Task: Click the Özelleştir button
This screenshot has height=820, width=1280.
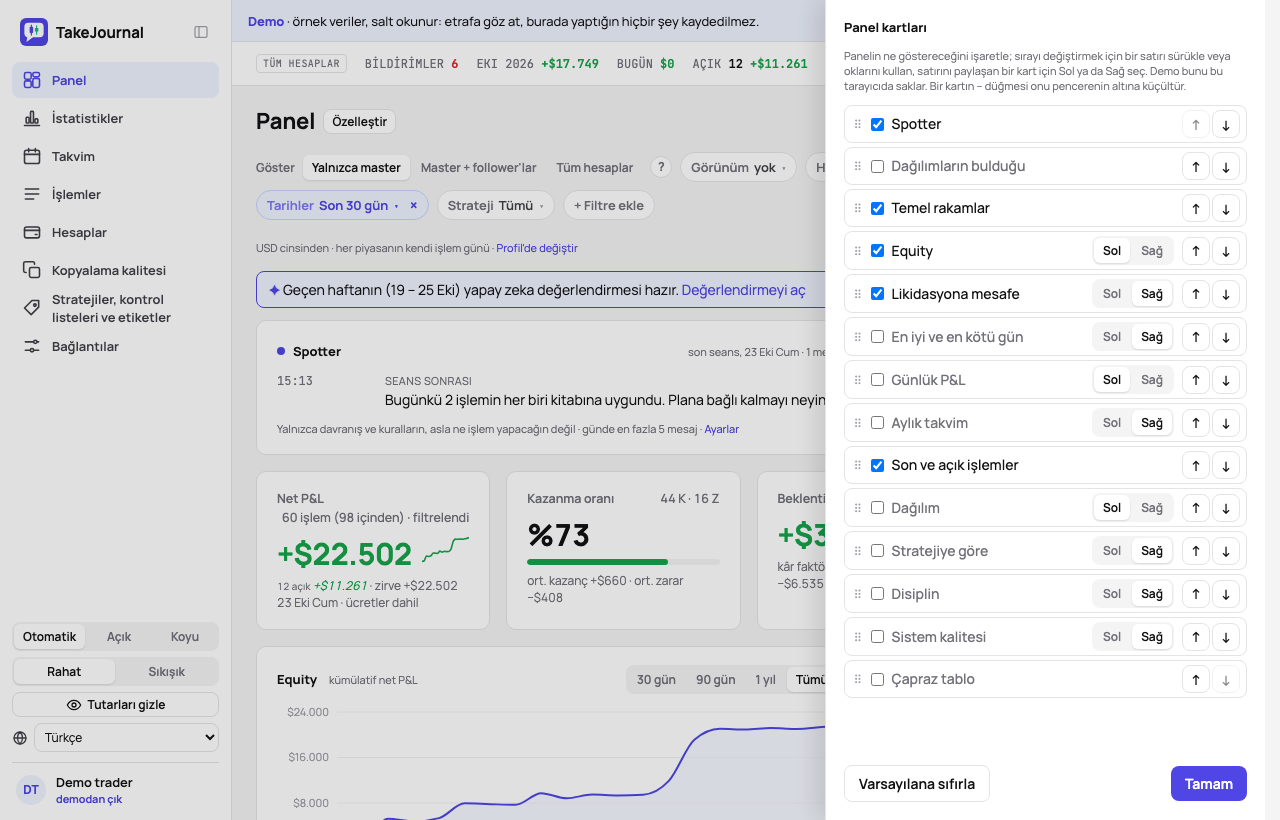Action: point(359,121)
